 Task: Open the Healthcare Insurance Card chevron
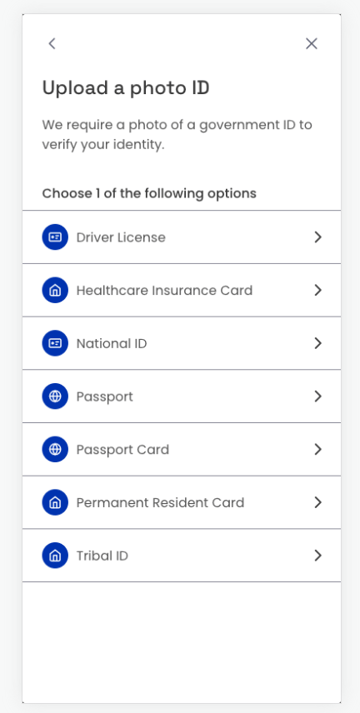tap(318, 290)
